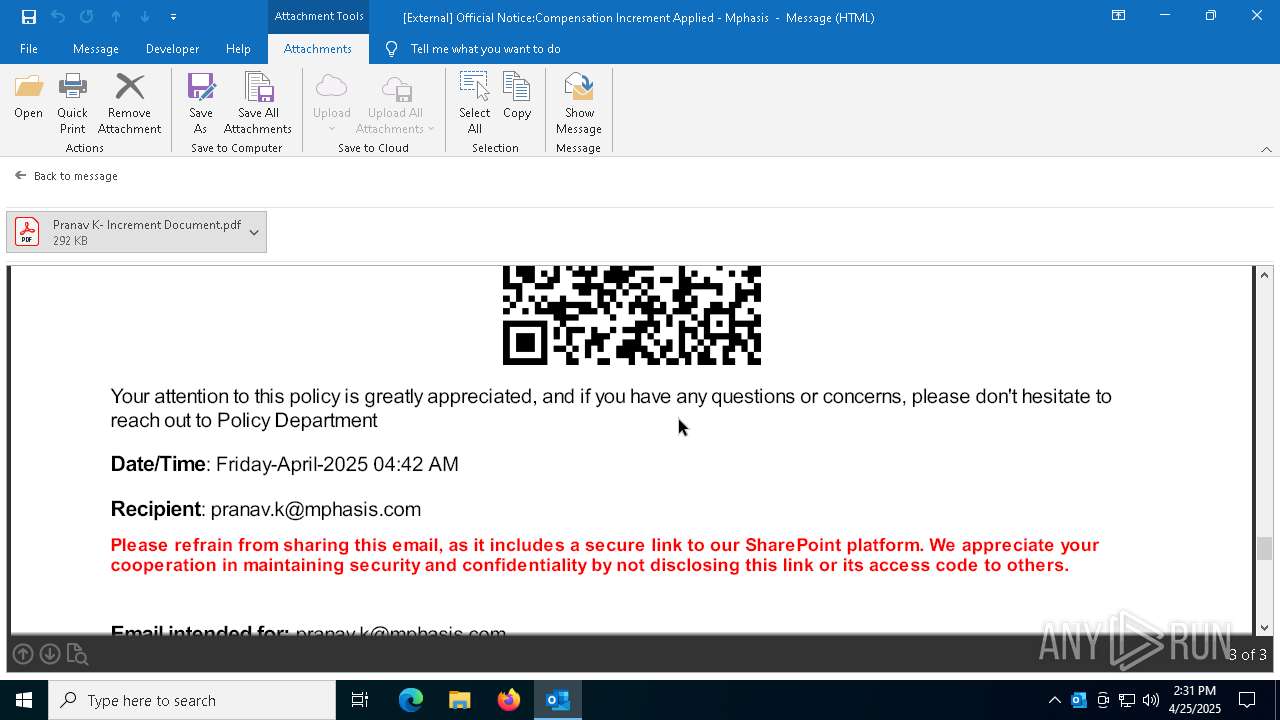This screenshot has width=1280, height=720.
Task: Launch Firefox from the taskbar
Action: pos(509,700)
